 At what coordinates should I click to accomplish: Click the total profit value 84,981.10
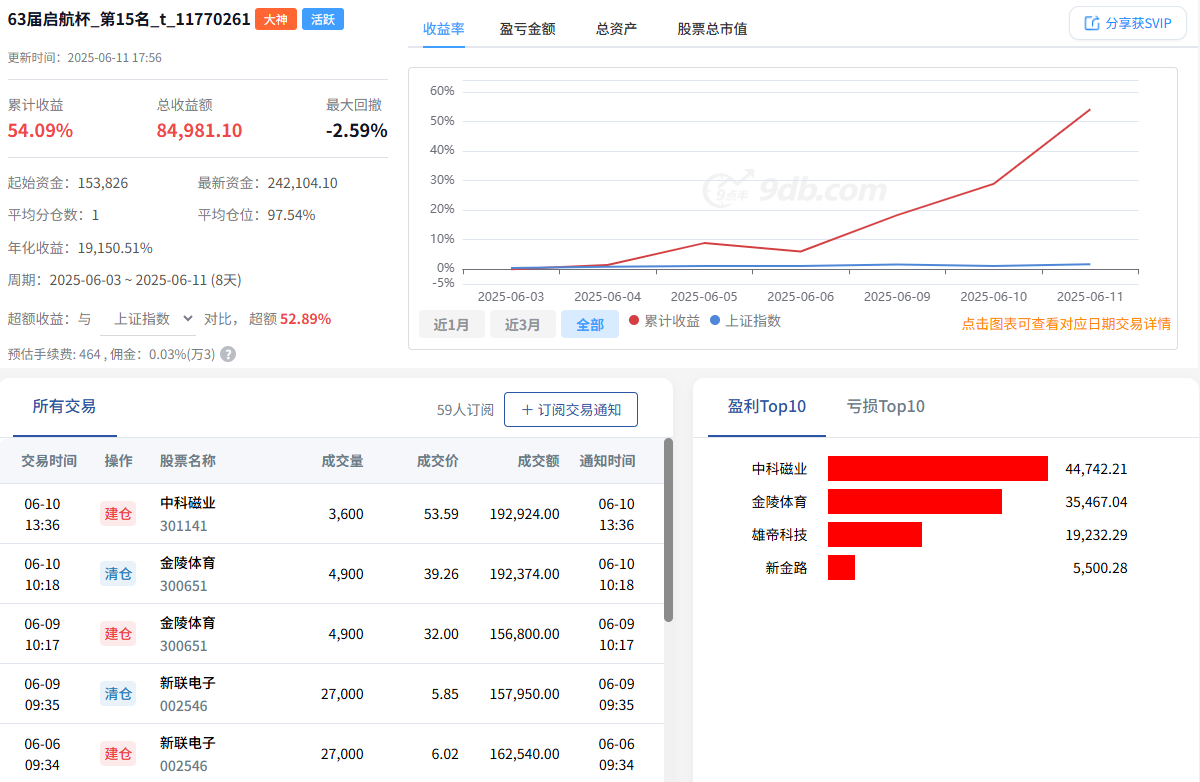tap(199, 131)
